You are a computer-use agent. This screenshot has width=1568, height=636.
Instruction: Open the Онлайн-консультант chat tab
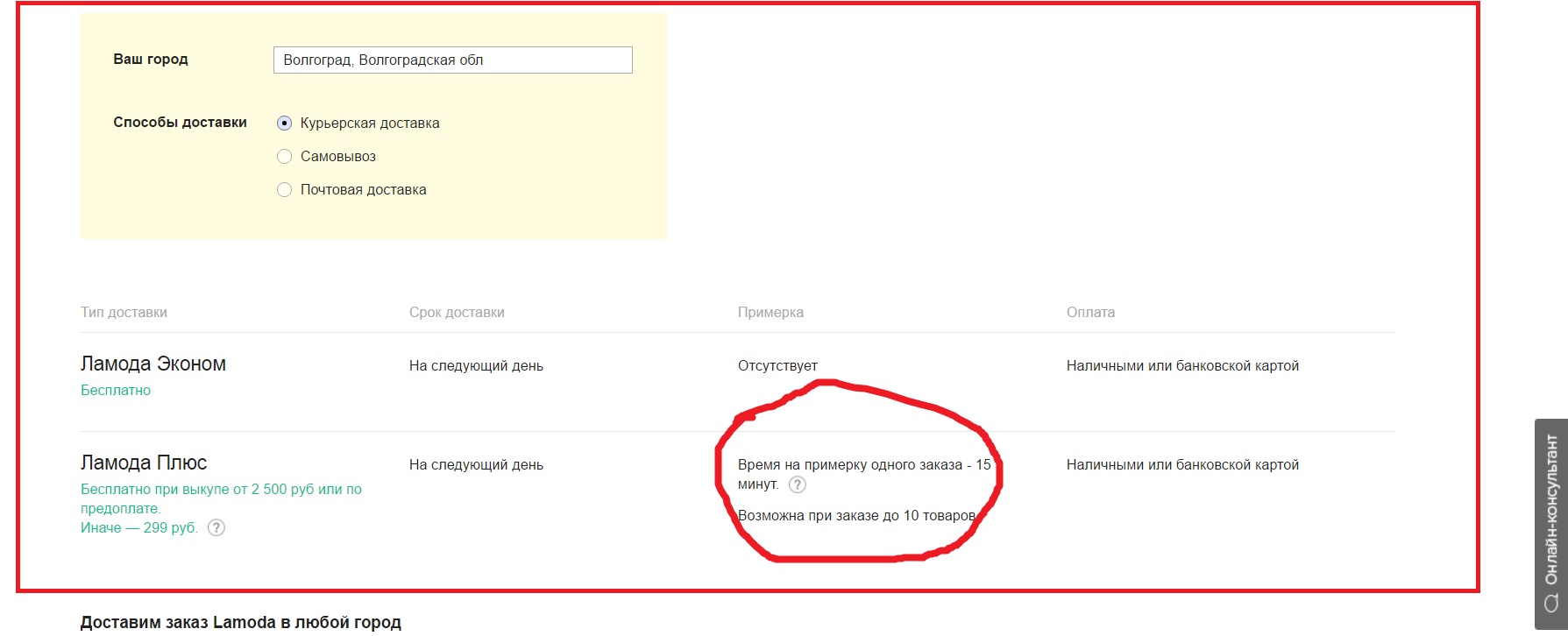click(1551, 524)
